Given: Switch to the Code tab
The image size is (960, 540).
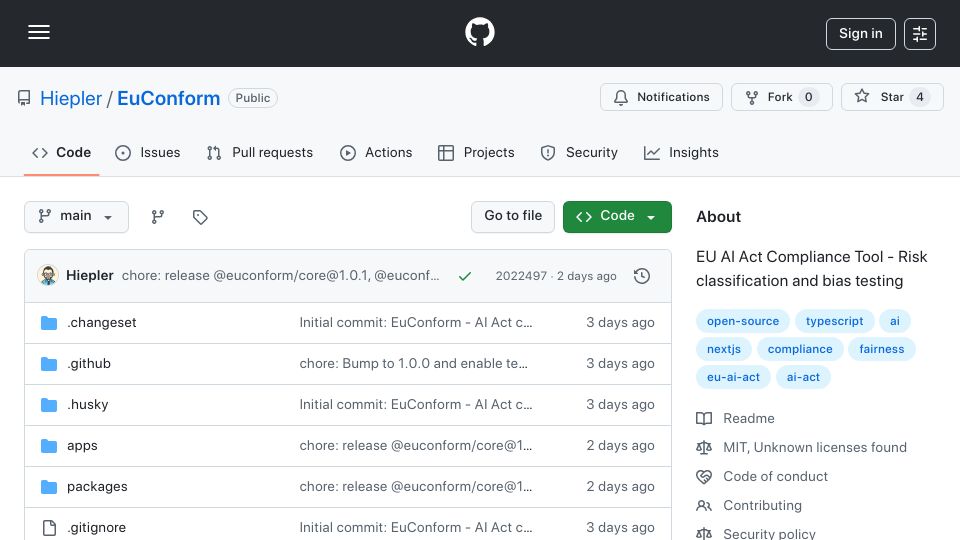Looking at the screenshot, I should pyautogui.click(x=61, y=152).
